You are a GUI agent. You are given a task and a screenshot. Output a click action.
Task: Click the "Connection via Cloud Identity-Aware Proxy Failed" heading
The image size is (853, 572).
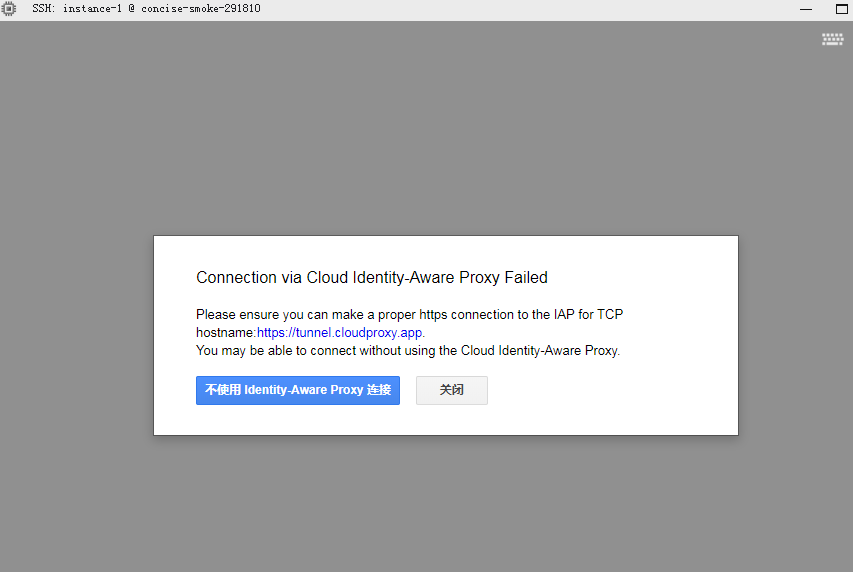[x=371, y=278]
